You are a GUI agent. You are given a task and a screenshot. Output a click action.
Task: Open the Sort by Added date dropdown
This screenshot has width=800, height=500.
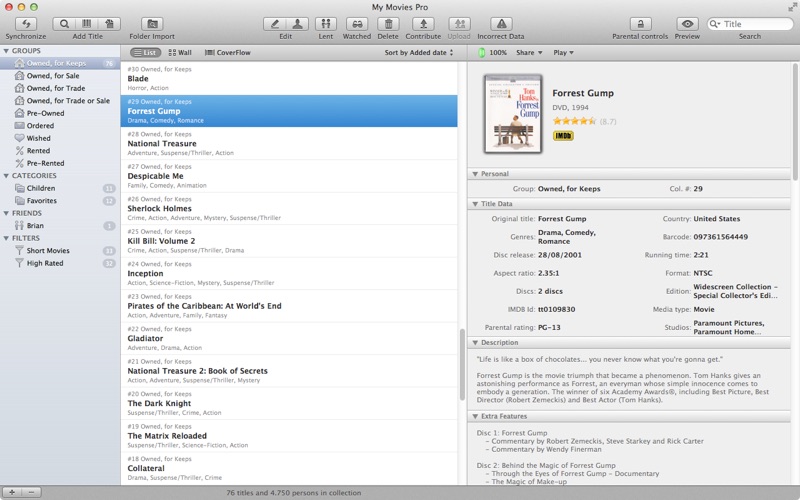(x=419, y=52)
